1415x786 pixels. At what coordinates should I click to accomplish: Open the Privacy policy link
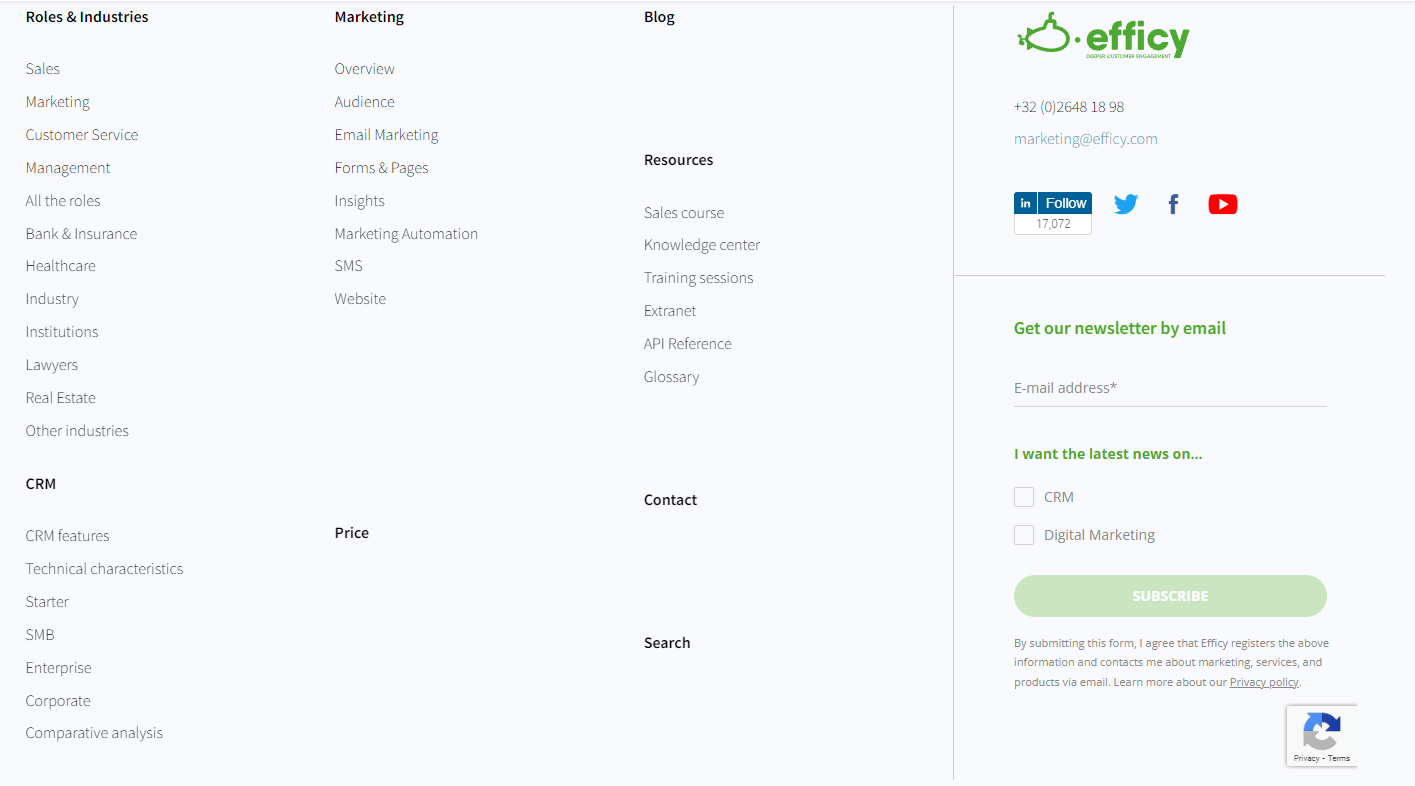pyautogui.click(x=1263, y=681)
